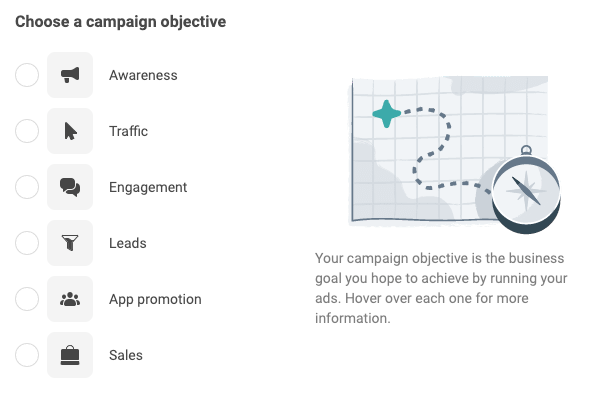Click the Awareness objective label
599x394 pixels.
point(143,75)
